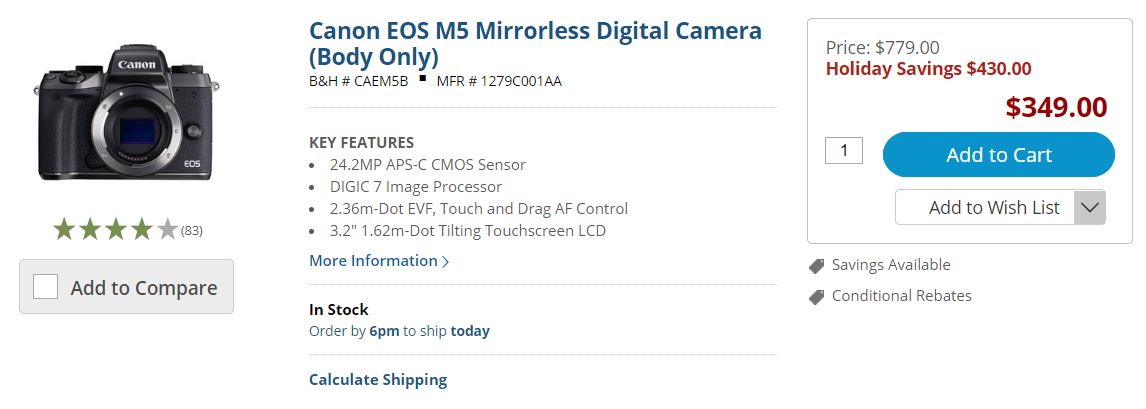This screenshot has height=409, width=1146.
Task: Open the Wish List dropdown arrow
Action: coord(1089,208)
